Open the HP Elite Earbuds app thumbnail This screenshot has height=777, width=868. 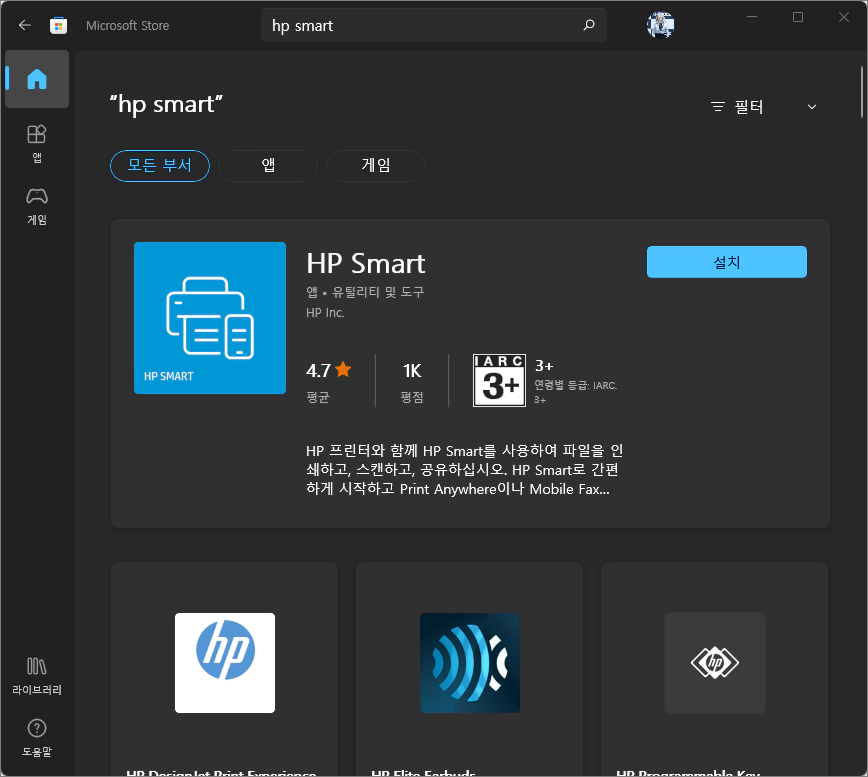click(470, 662)
